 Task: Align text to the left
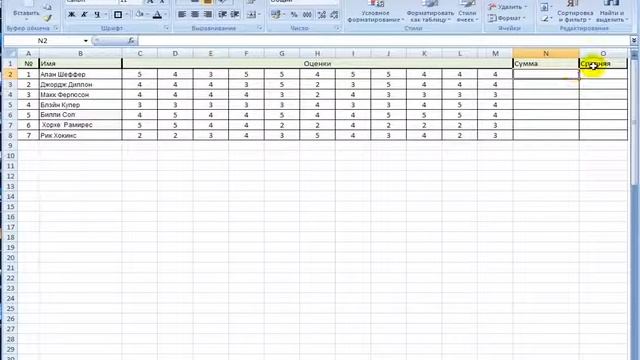click(x=182, y=15)
